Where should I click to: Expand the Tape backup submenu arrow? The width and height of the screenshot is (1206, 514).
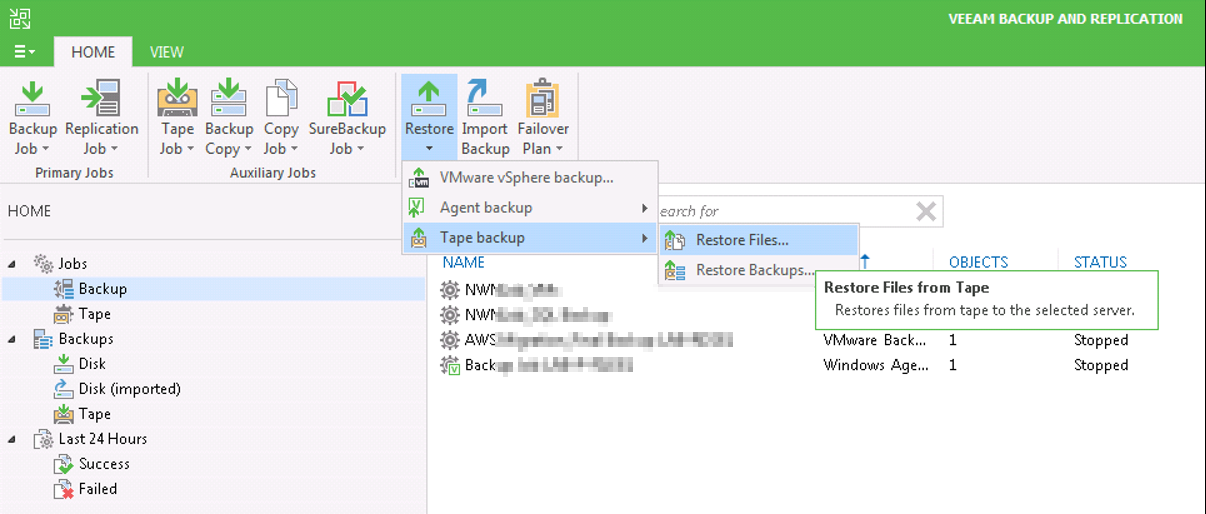pyautogui.click(x=645, y=238)
